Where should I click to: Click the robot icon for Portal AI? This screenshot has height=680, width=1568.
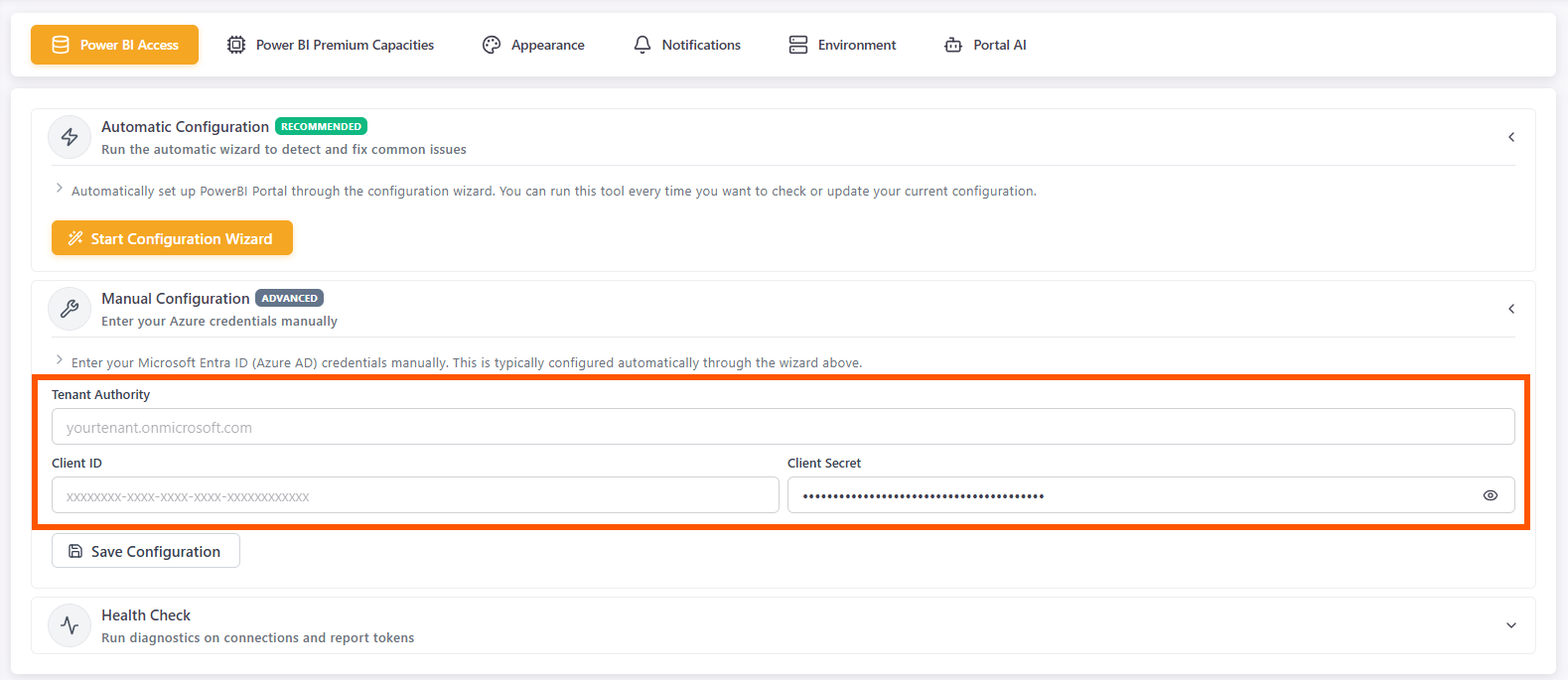pyautogui.click(x=953, y=45)
